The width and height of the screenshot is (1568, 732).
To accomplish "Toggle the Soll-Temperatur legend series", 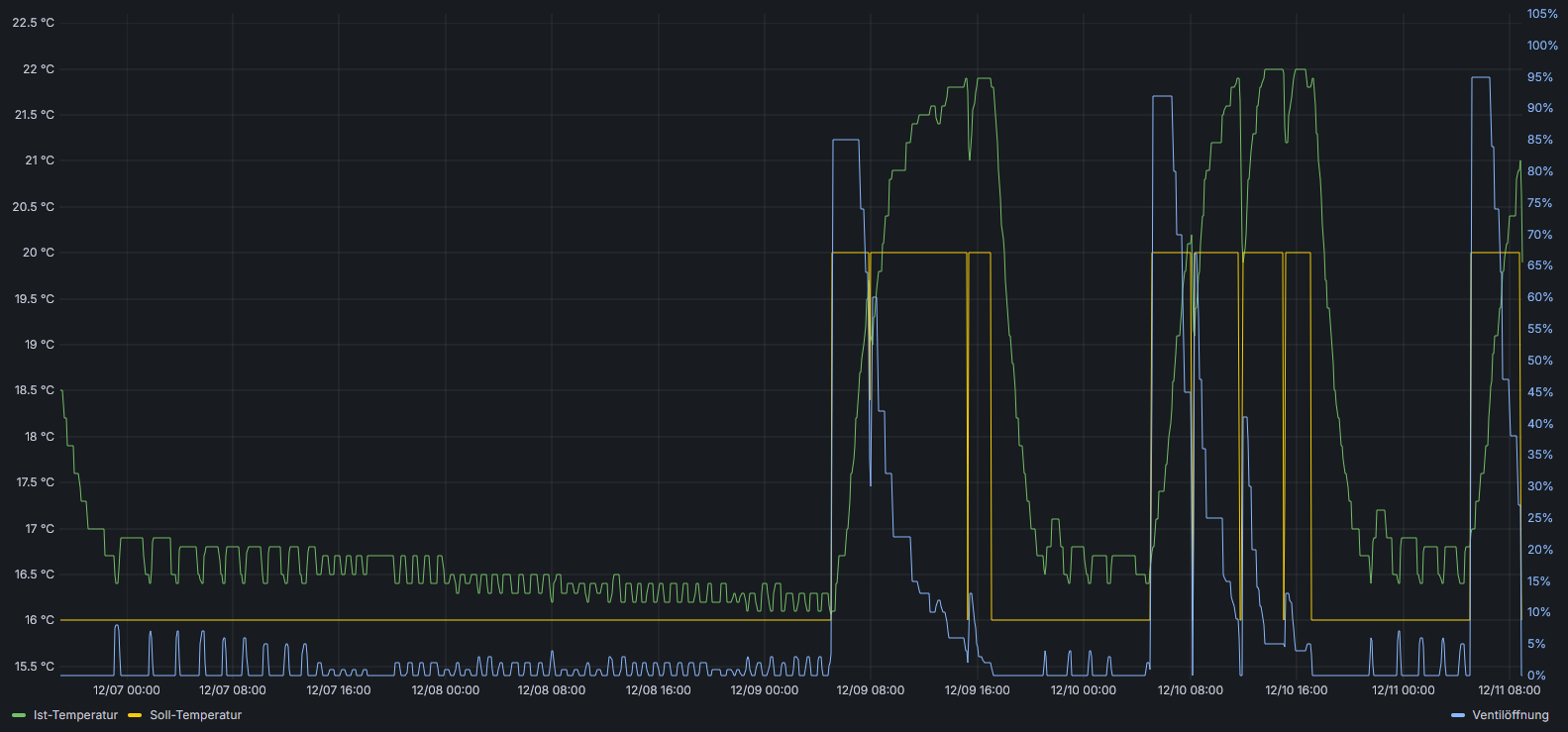I will coord(195,715).
